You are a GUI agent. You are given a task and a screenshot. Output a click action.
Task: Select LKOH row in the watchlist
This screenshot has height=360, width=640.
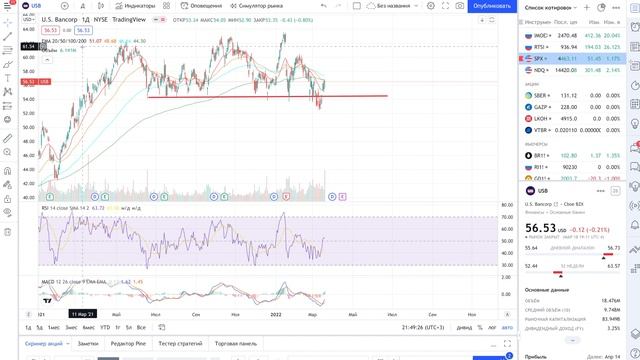tap(572, 118)
